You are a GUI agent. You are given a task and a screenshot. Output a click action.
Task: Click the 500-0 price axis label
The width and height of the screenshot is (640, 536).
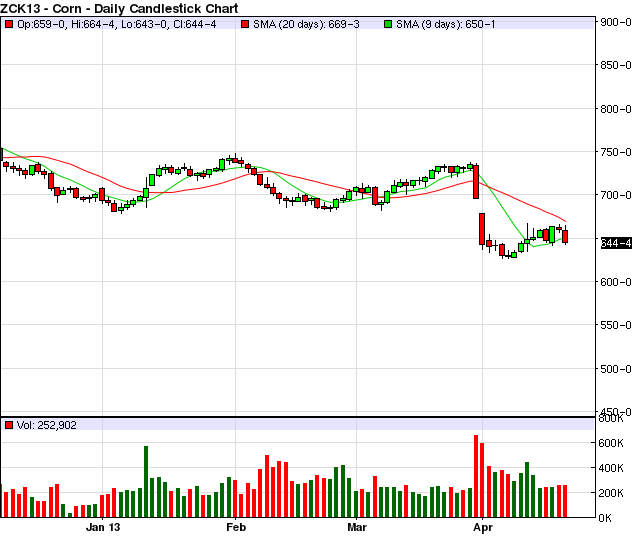pyautogui.click(x=616, y=369)
